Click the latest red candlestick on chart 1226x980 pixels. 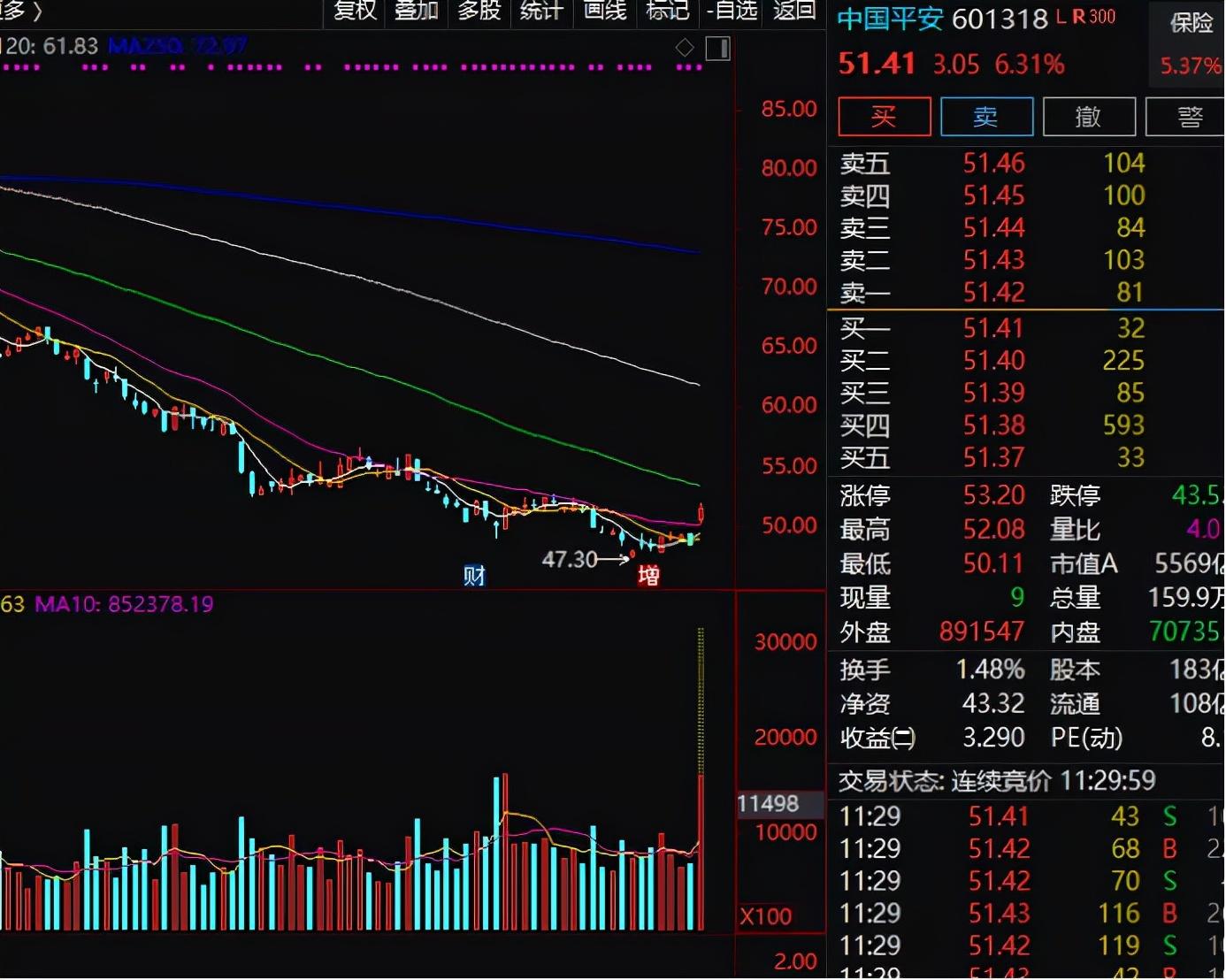(701, 513)
